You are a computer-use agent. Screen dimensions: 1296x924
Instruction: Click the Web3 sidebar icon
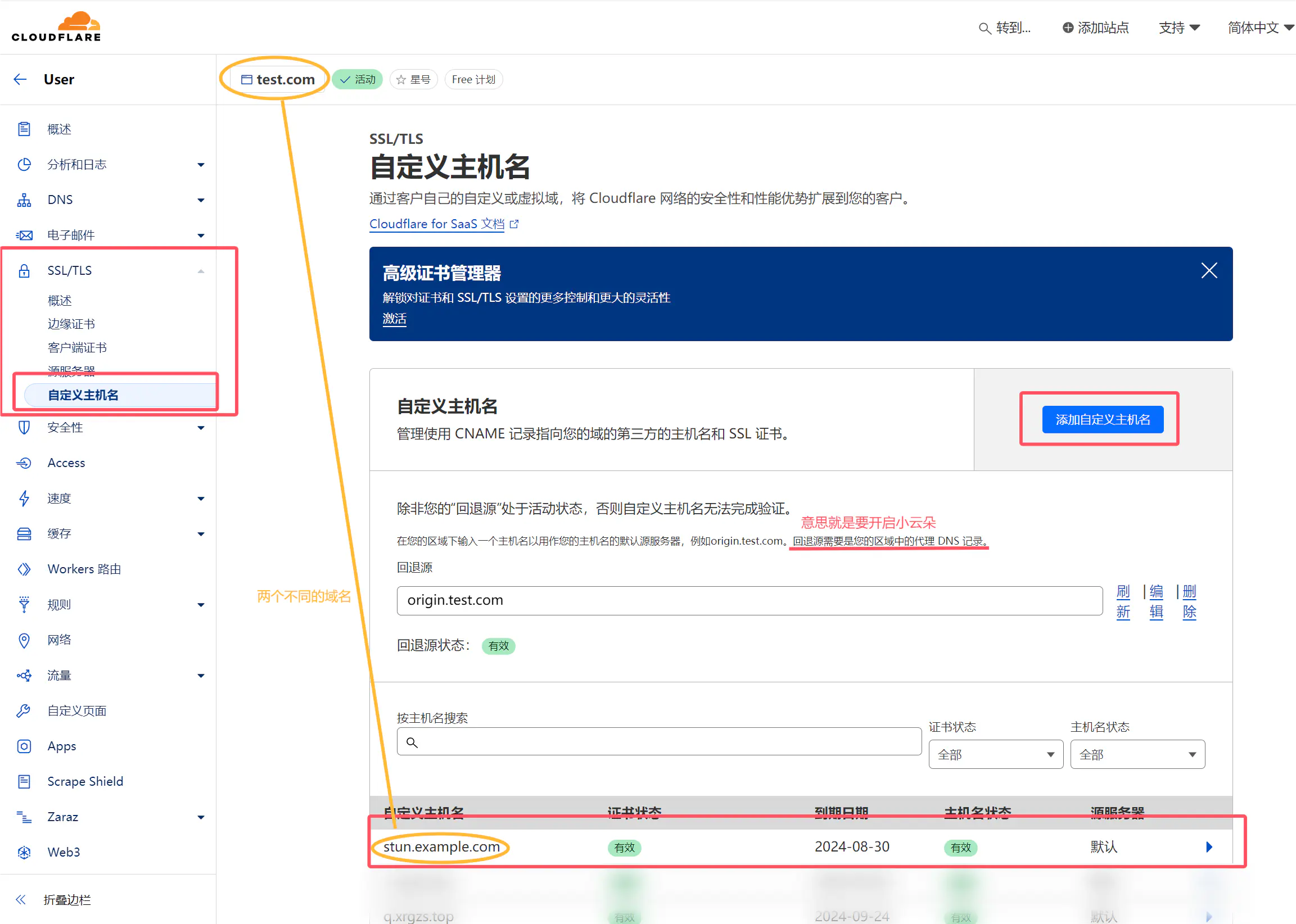point(24,851)
